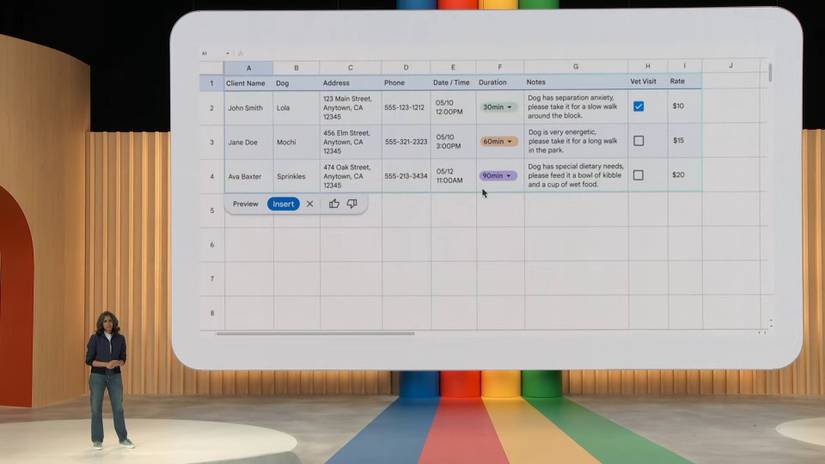Select the '05/10 12:00PM' date cell

point(453,107)
